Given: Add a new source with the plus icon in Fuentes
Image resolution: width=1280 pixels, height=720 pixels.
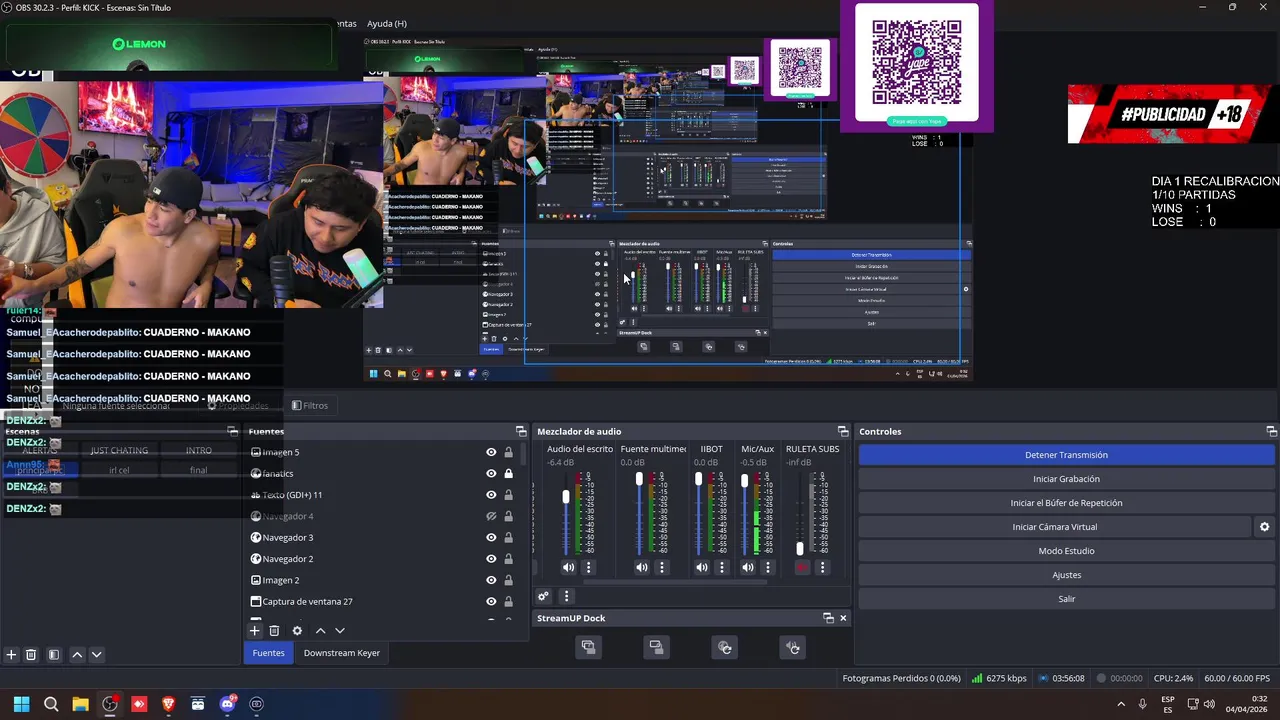Looking at the screenshot, I should coord(254,631).
